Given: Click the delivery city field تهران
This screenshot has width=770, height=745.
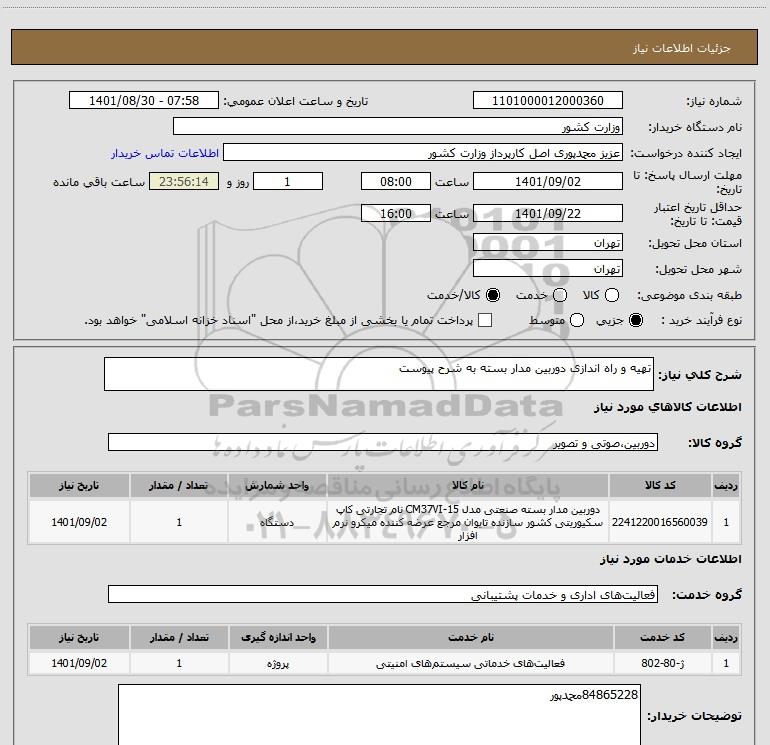Looking at the screenshot, I should tap(548, 269).
